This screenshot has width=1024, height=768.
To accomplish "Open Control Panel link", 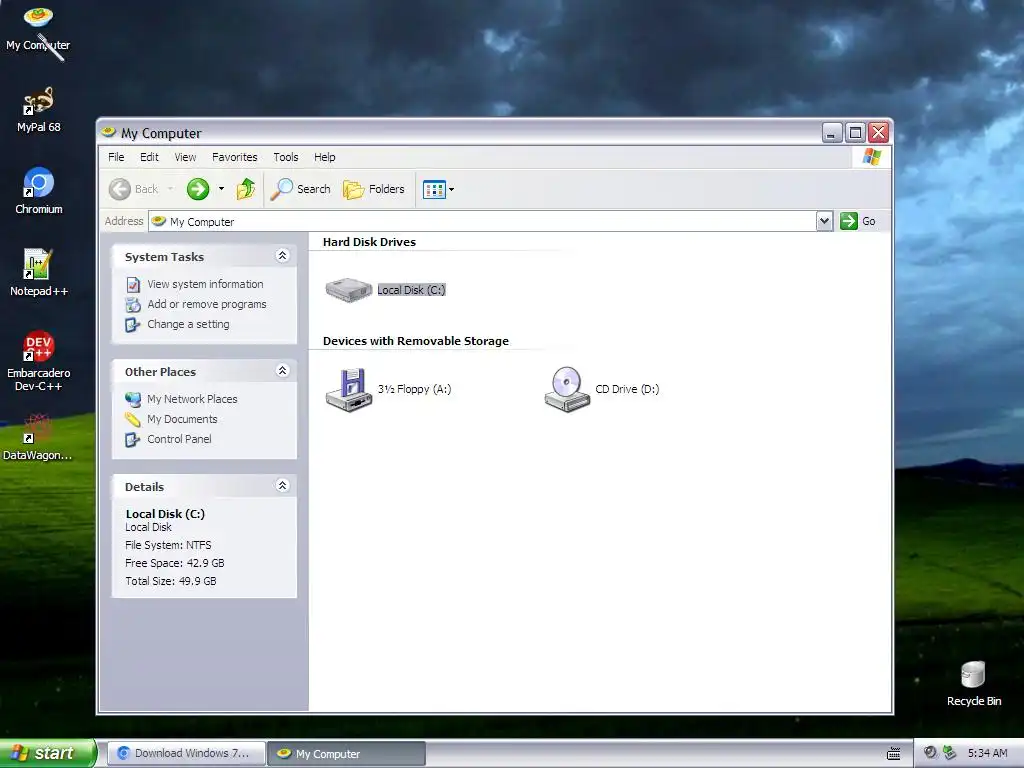I will [179, 439].
